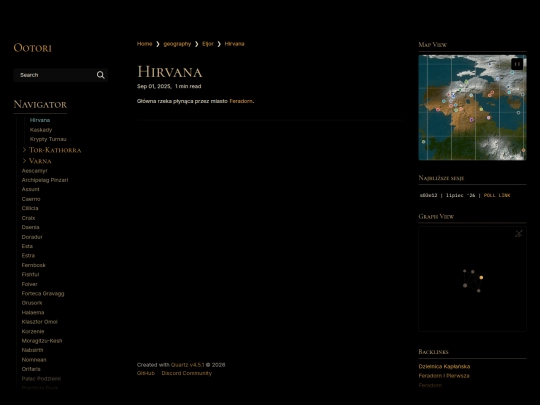Open Fishful in the Navigator
Viewport: 540px width, 405px height.
(x=30, y=274)
